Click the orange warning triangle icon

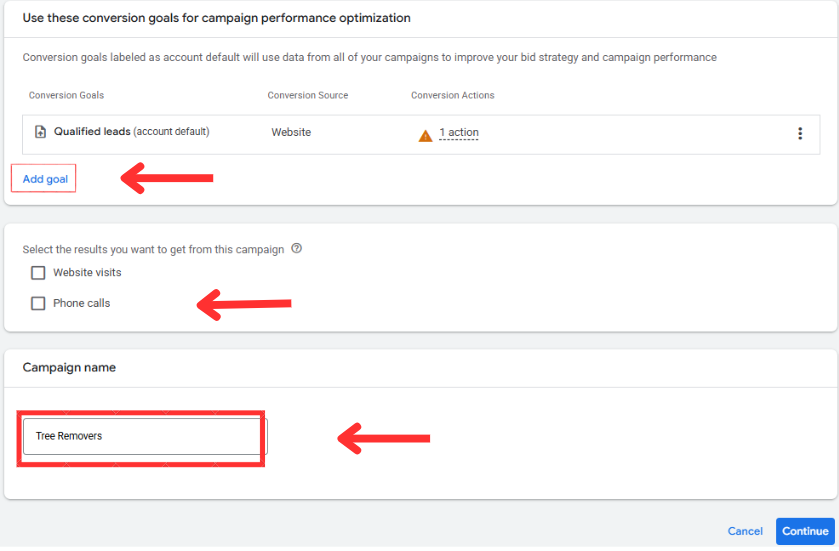pos(426,134)
